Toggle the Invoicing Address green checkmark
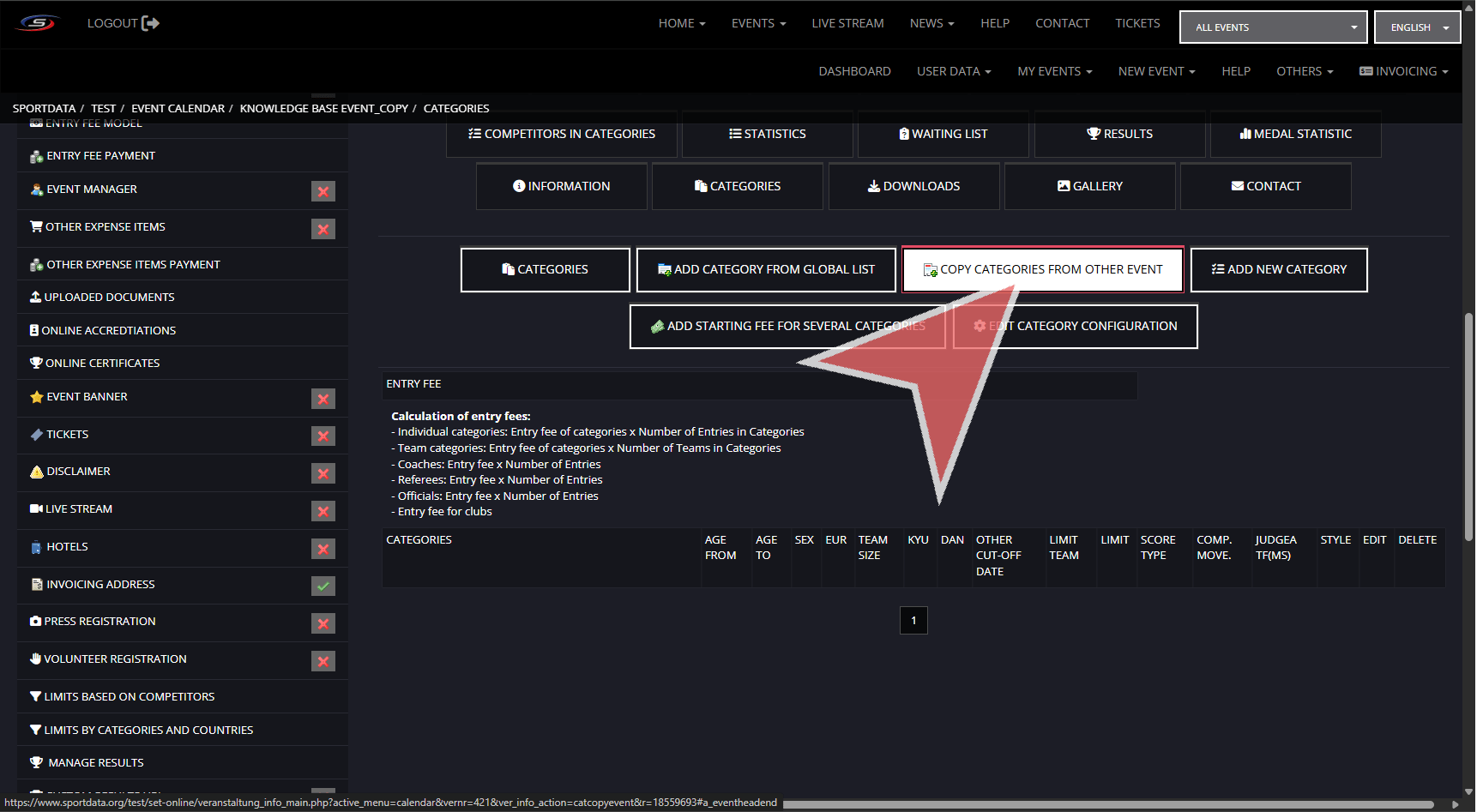Screen dimensions: 1477x812 coord(323,586)
